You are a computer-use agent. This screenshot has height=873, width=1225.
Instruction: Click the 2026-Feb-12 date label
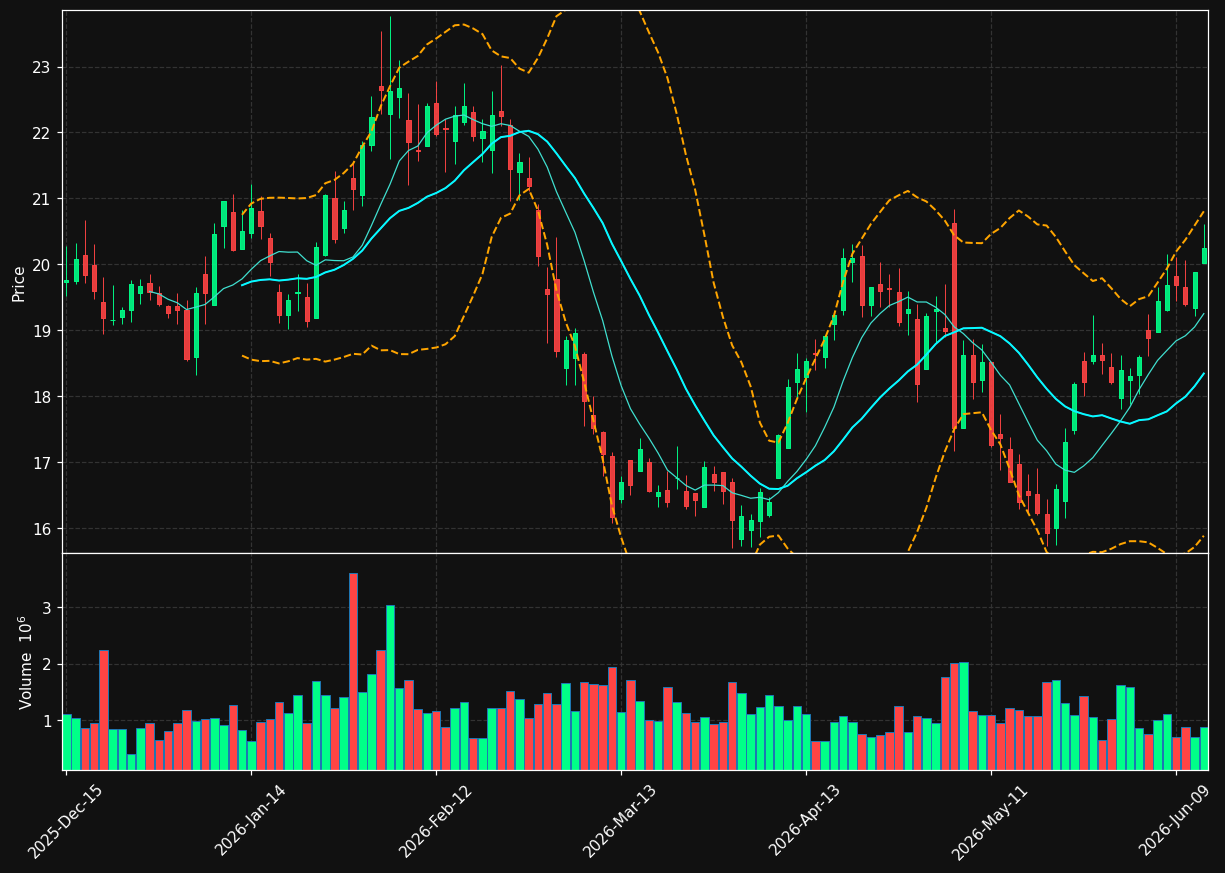point(435,821)
